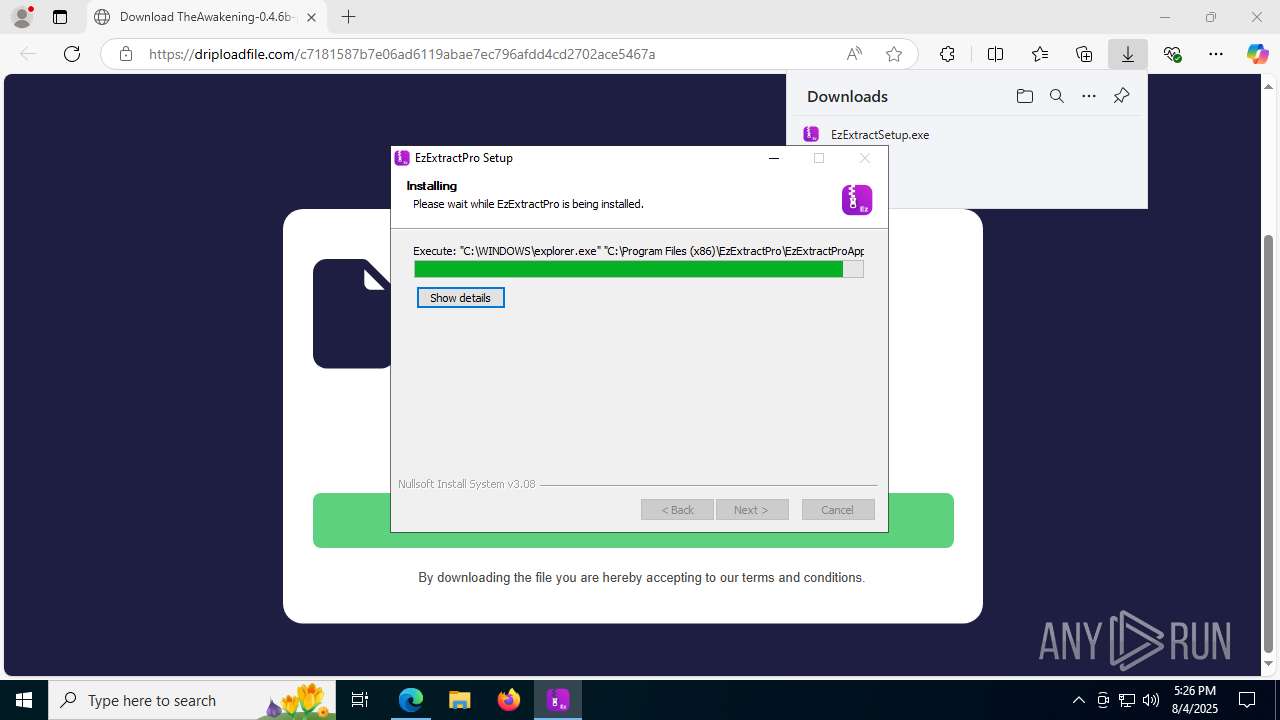Open the Edge profile icon
The height and width of the screenshot is (720, 1280).
click(22, 17)
